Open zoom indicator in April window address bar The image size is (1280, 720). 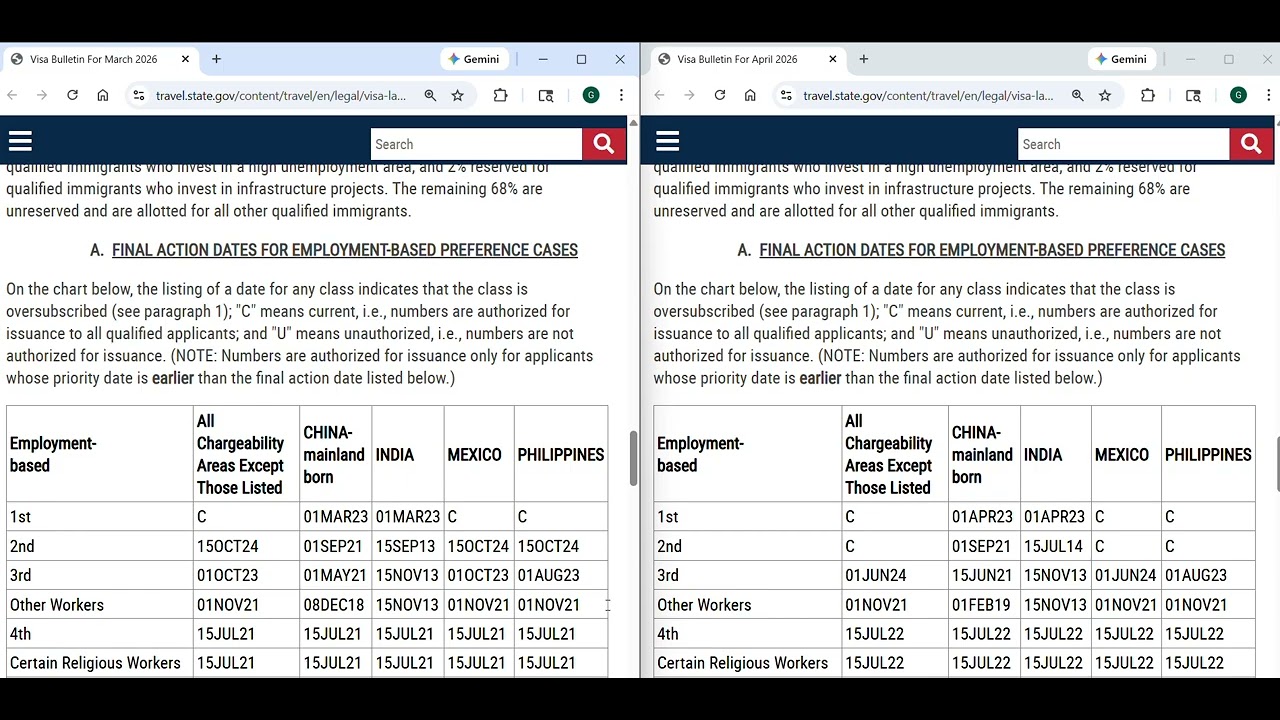pos(1077,95)
